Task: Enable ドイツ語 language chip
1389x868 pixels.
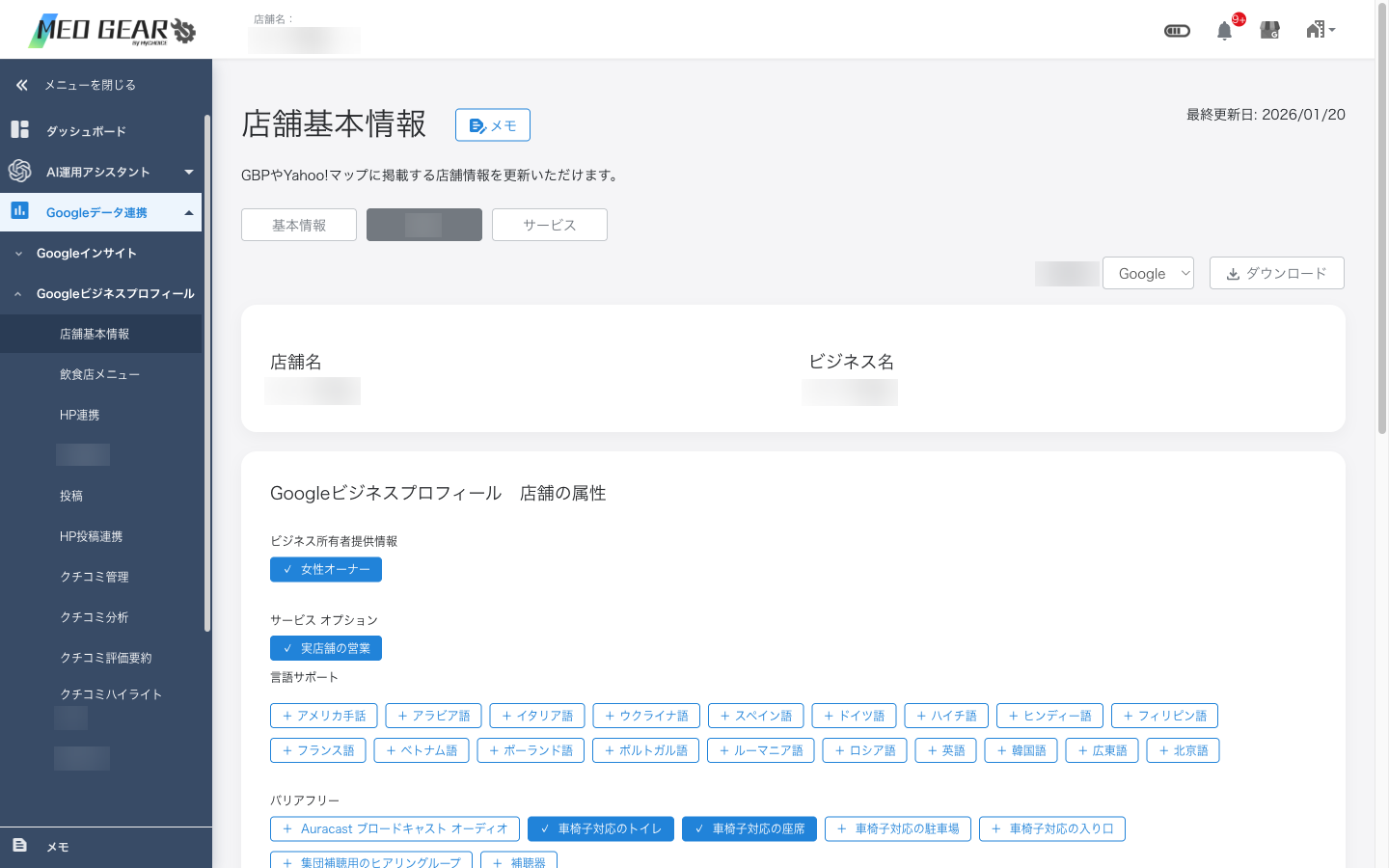Action: pyautogui.click(x=855, y=716)
